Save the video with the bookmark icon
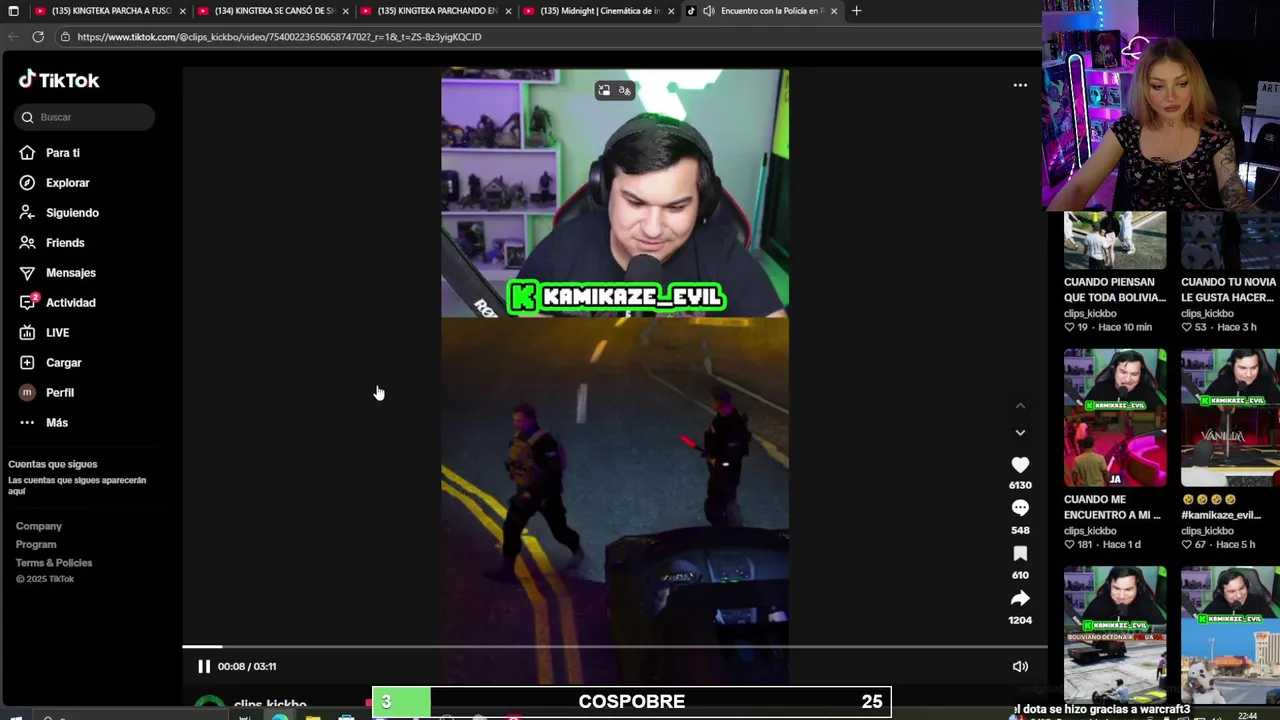The width and height of the screenshot is (1280, 720). [1020, 554]
